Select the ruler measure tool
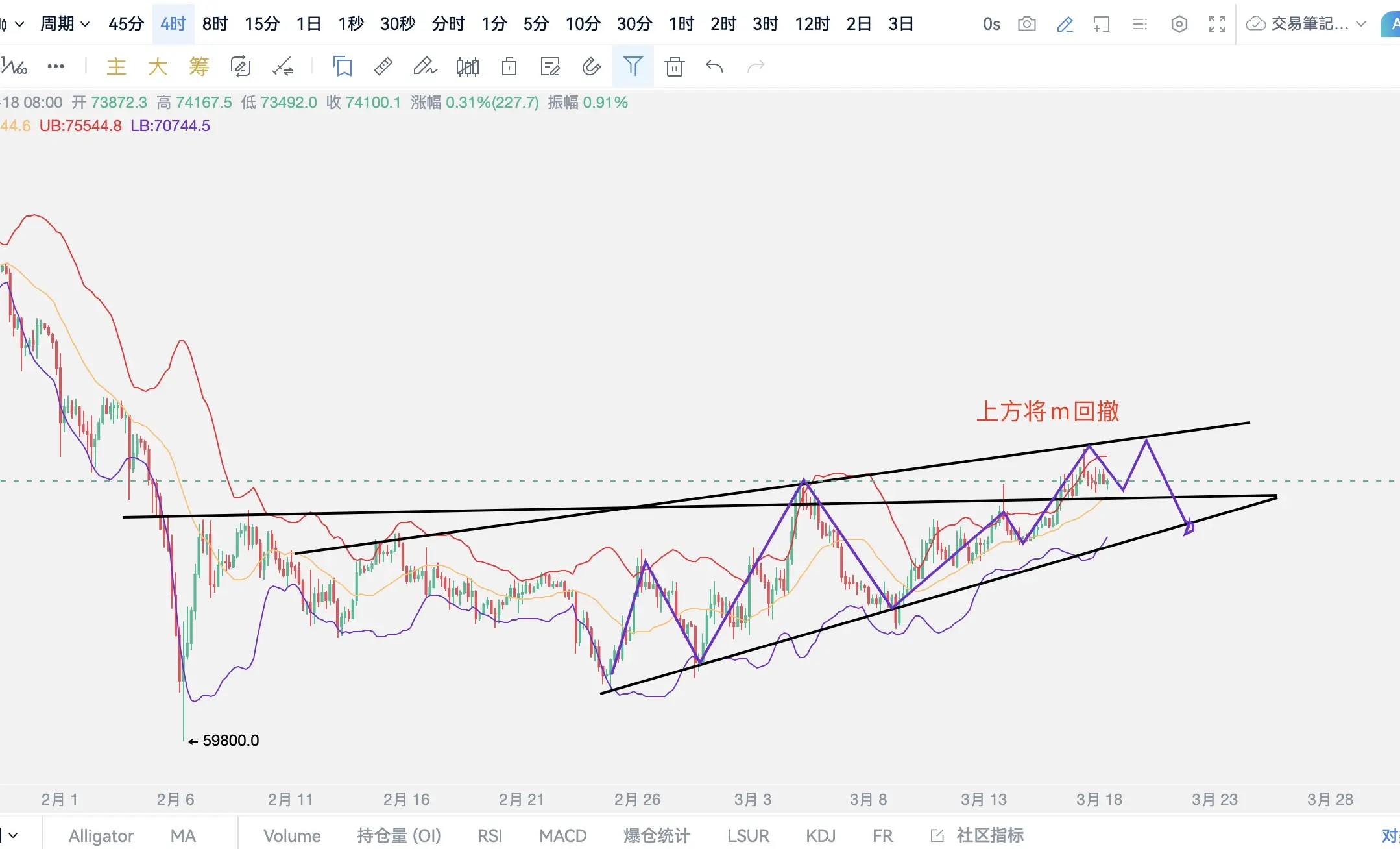 pyautogui.click(x=383, y=66)
